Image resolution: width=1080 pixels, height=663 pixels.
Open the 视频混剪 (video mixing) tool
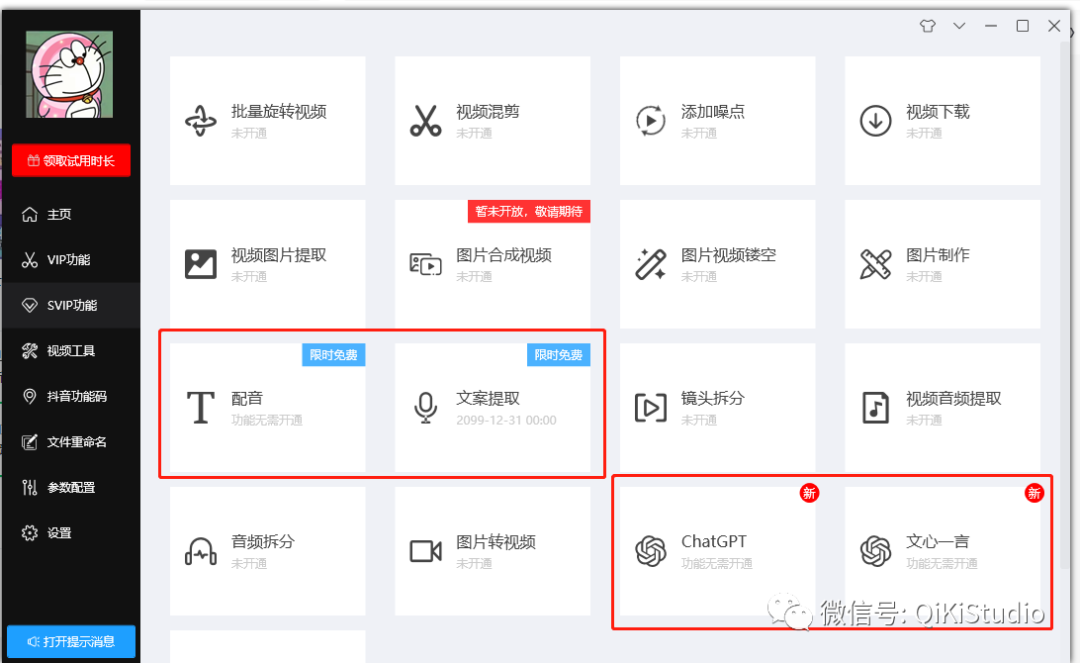492,121
